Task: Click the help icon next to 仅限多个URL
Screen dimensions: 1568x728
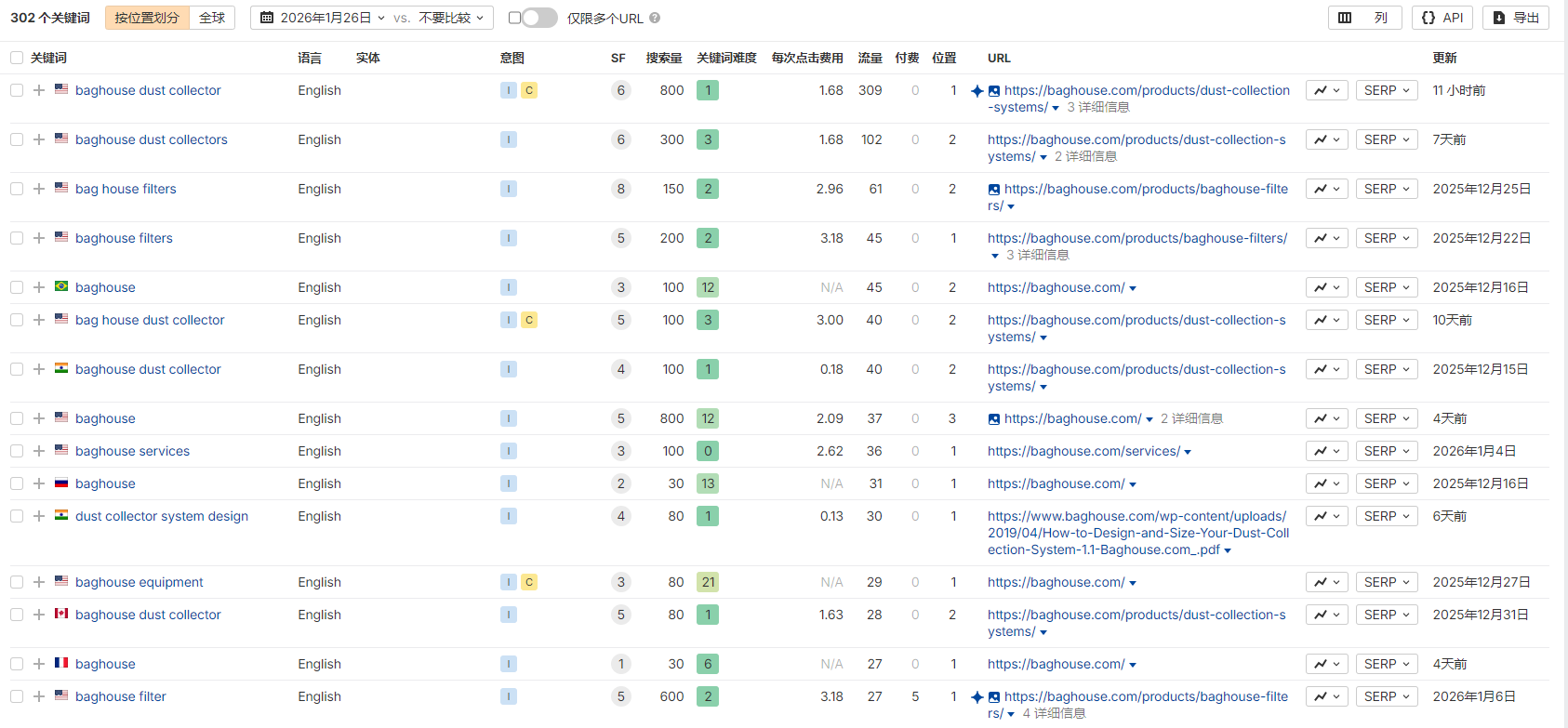Action: pos(655,18)
